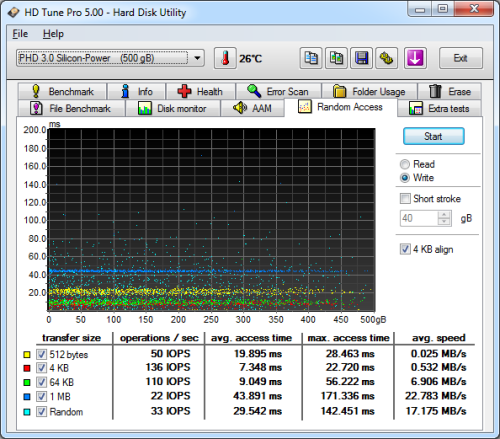This screenshot has width=500, height=439.
Task: Enable the Short stroke checkbox
Action: point(405,199)
